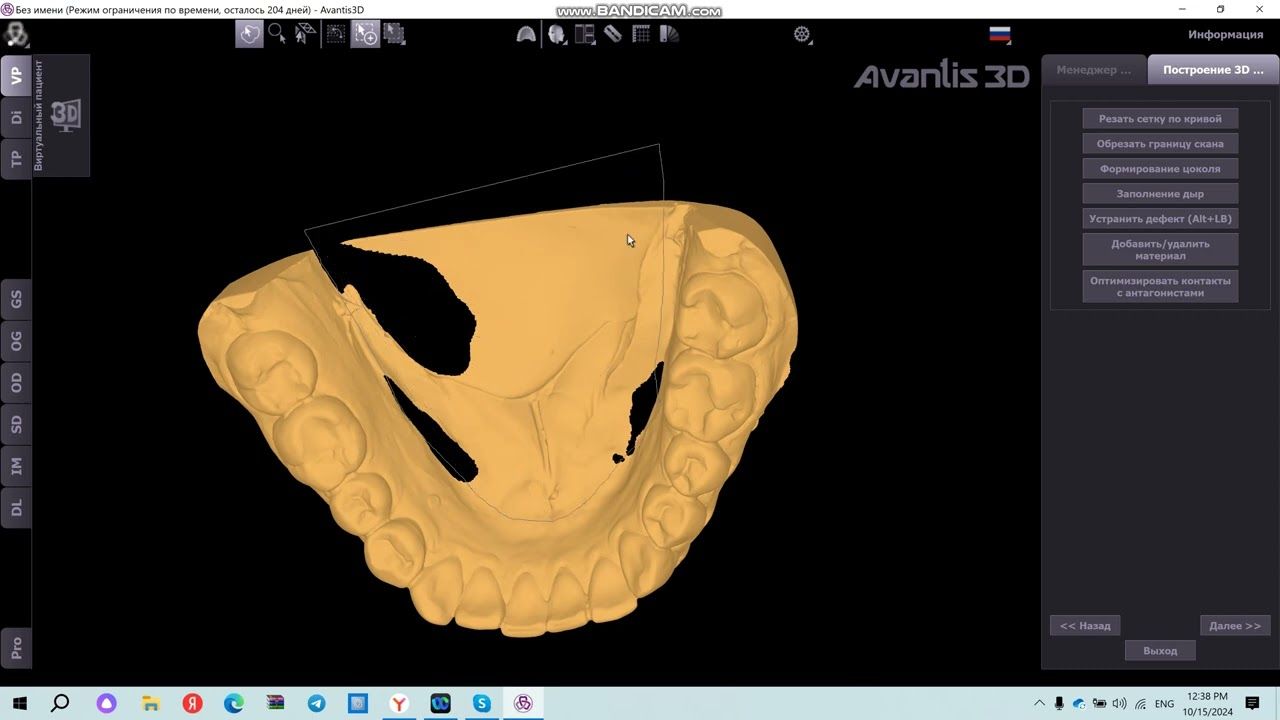Click the 3D virtual patient monitor icon

(65, 115)
